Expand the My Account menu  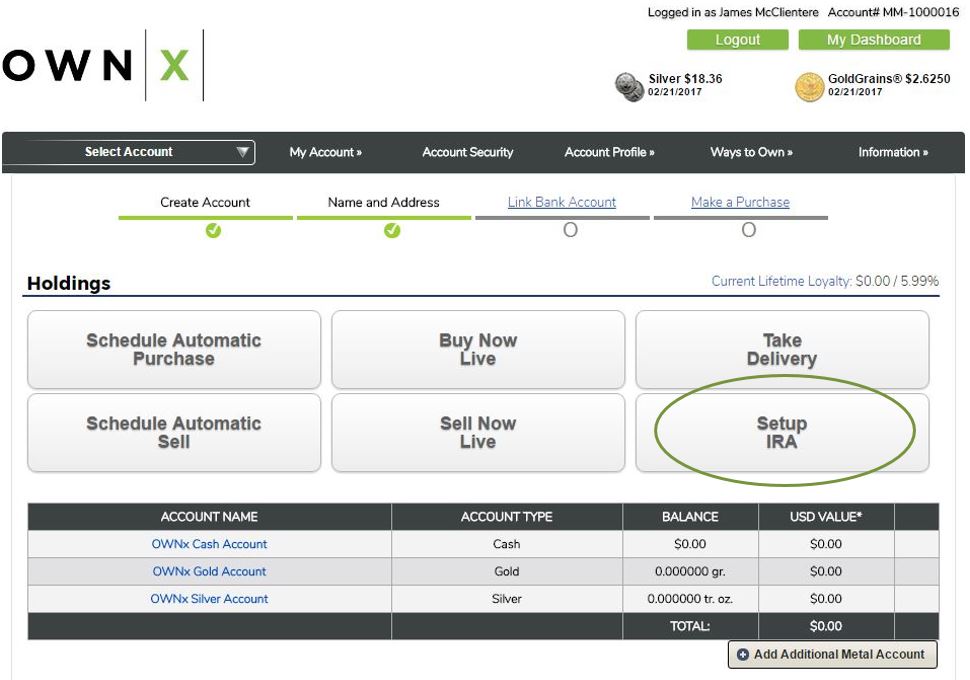325,152
